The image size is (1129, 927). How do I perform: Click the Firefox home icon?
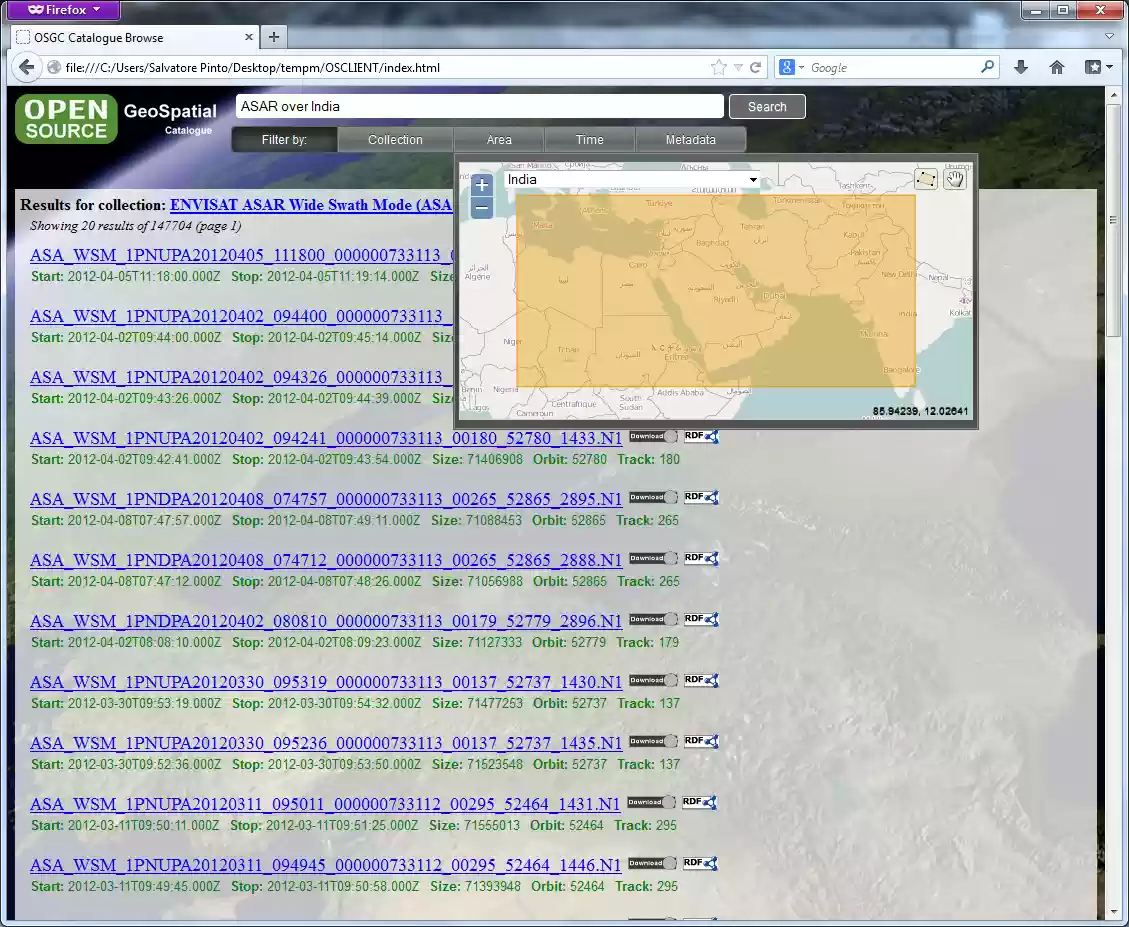coord(1056,66)
